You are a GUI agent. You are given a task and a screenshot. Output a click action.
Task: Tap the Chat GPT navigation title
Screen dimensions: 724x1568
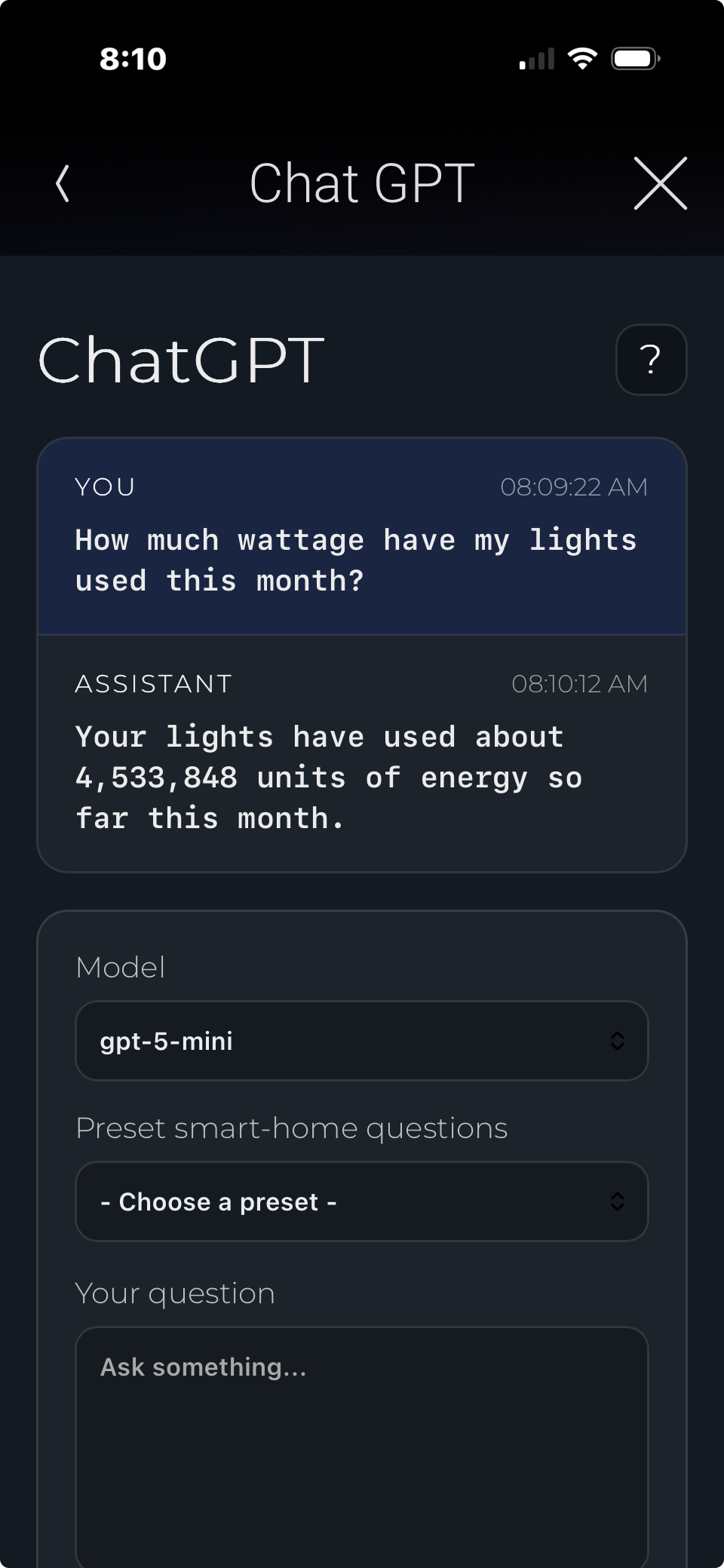(362, 183)
